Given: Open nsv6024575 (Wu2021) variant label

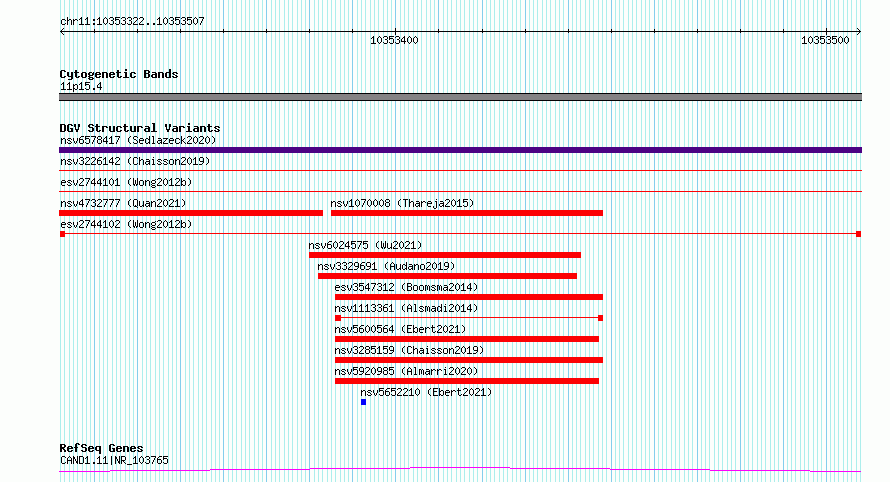Looking at the screenshot, I should pyautogui.click(x=366, y=245).
